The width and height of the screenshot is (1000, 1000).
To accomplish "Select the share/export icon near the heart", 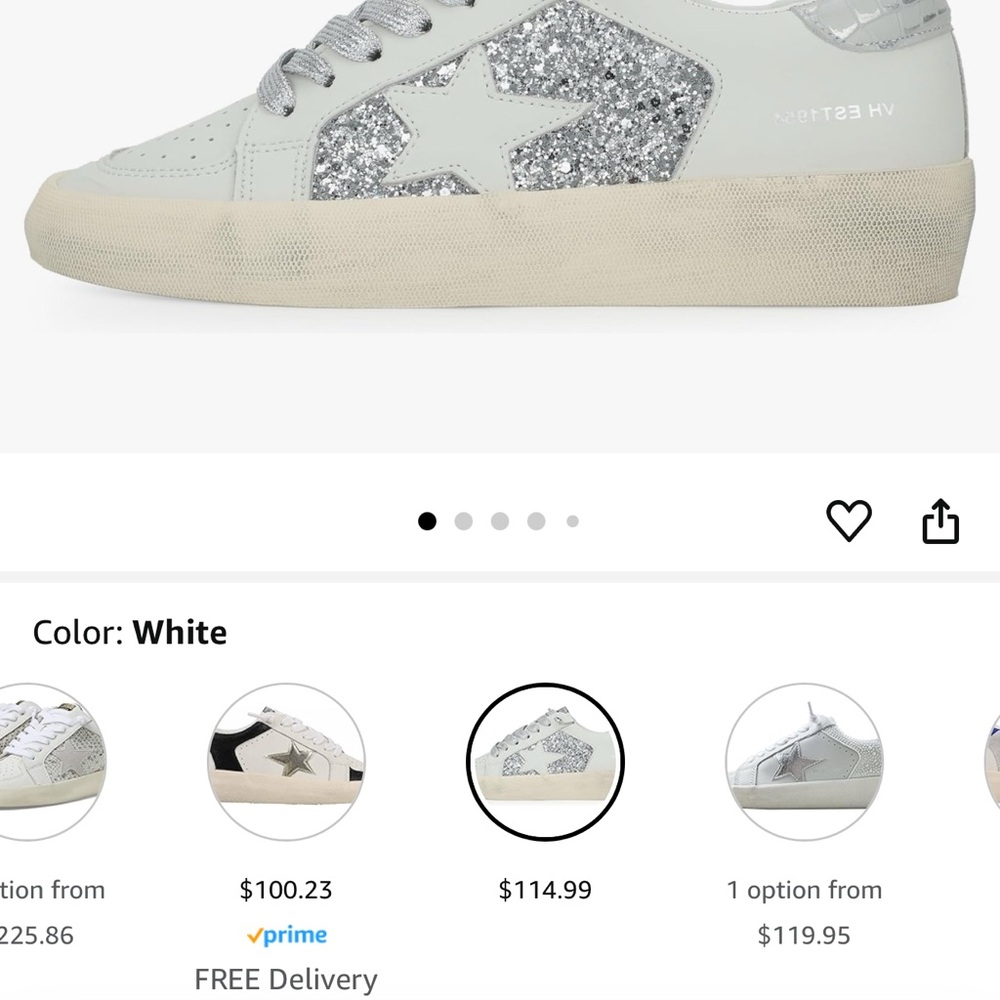I will coord(941,519).
